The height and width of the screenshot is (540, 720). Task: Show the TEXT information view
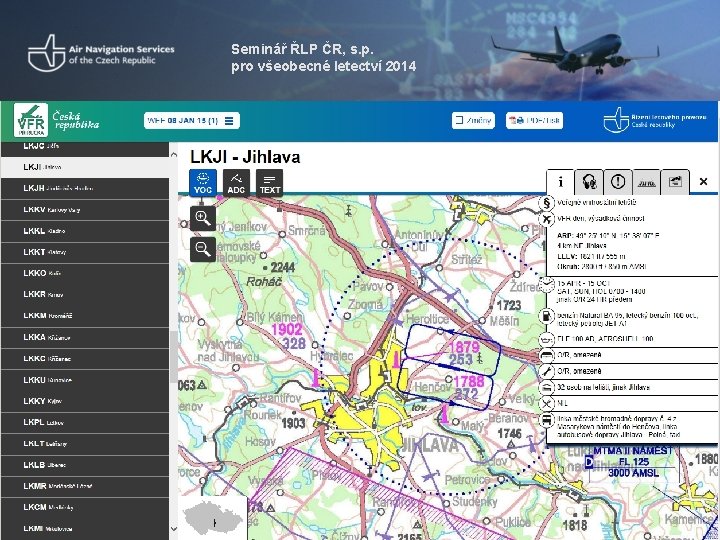tap(270, 183)
